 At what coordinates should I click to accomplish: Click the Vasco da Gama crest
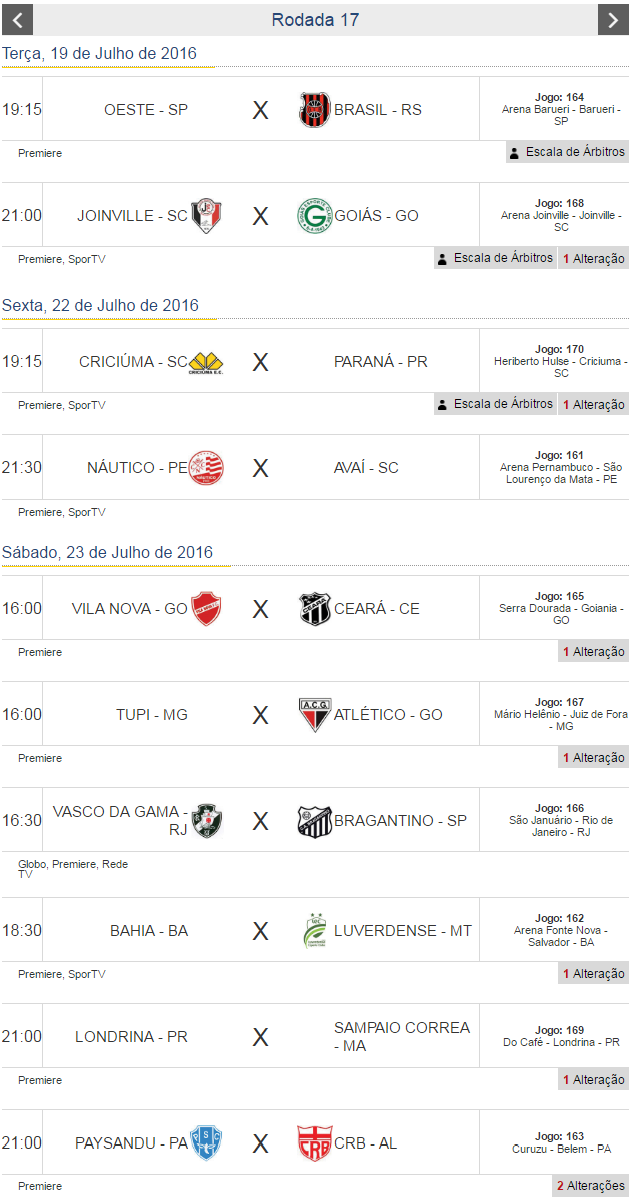click(206, 821)
